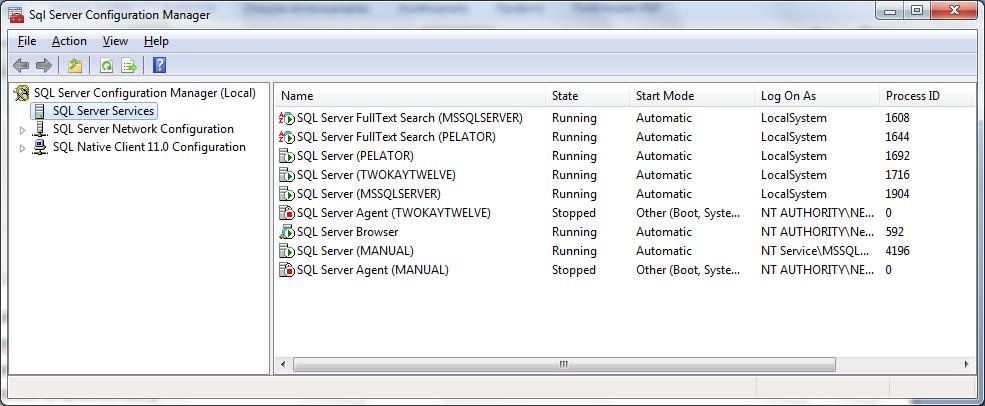
Task: Click the Running state of SQL Server Browser
Action: (574, 232)
